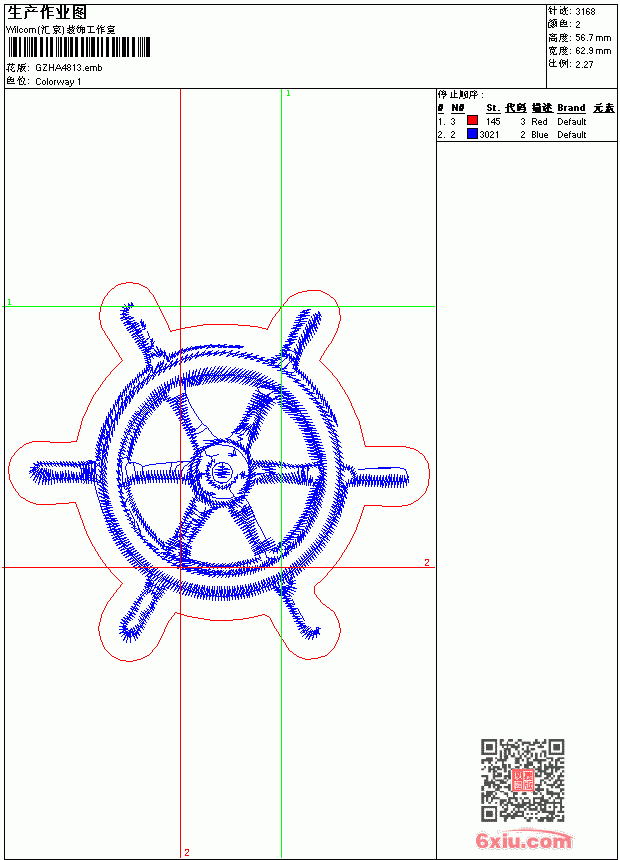Image resolution: width=620 pixels, height=860 pixels.
Task: Select the red marker 2 at bottom
Action: (187, 852)
